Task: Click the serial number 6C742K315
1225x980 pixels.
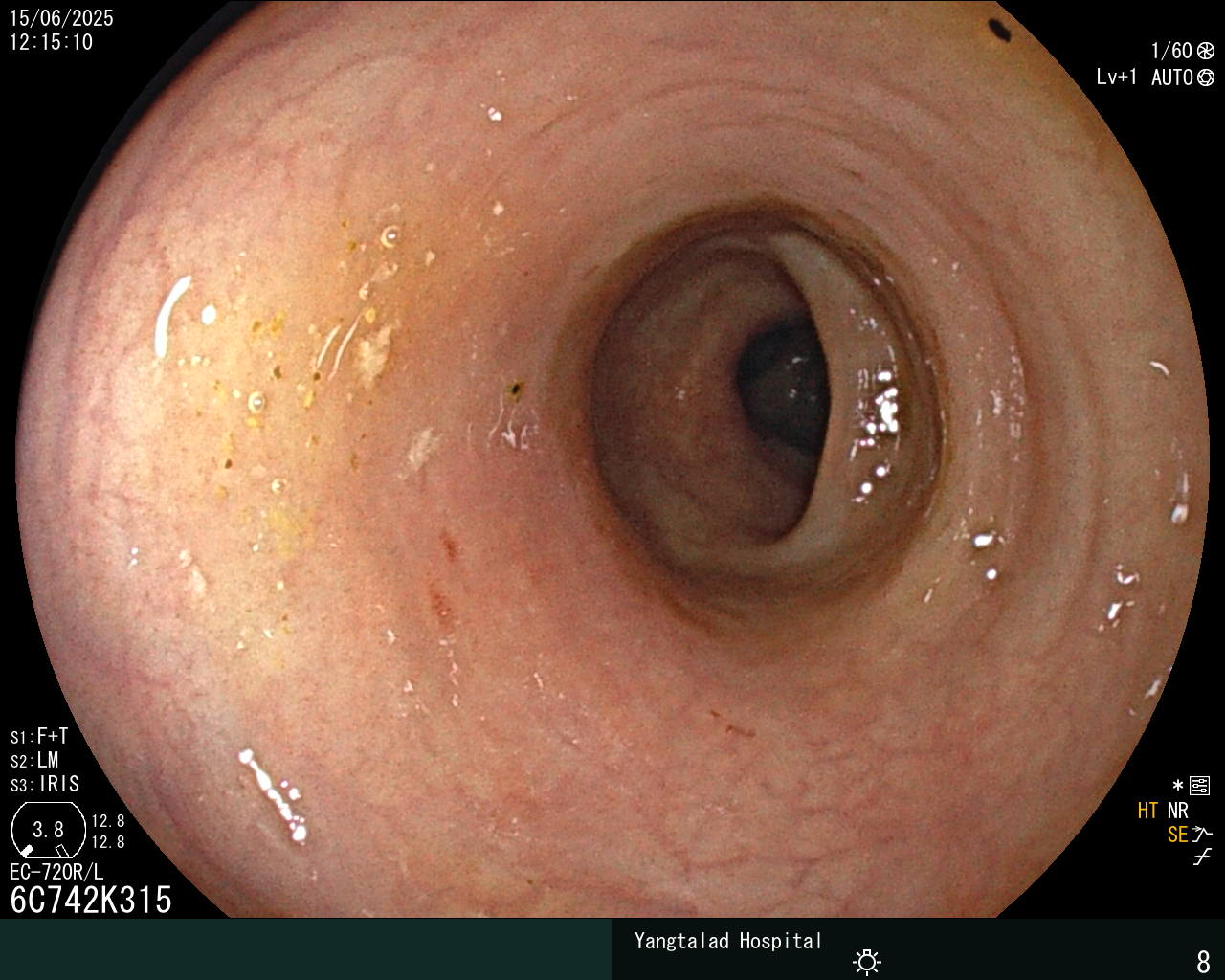Action: [x=91, y=901]
